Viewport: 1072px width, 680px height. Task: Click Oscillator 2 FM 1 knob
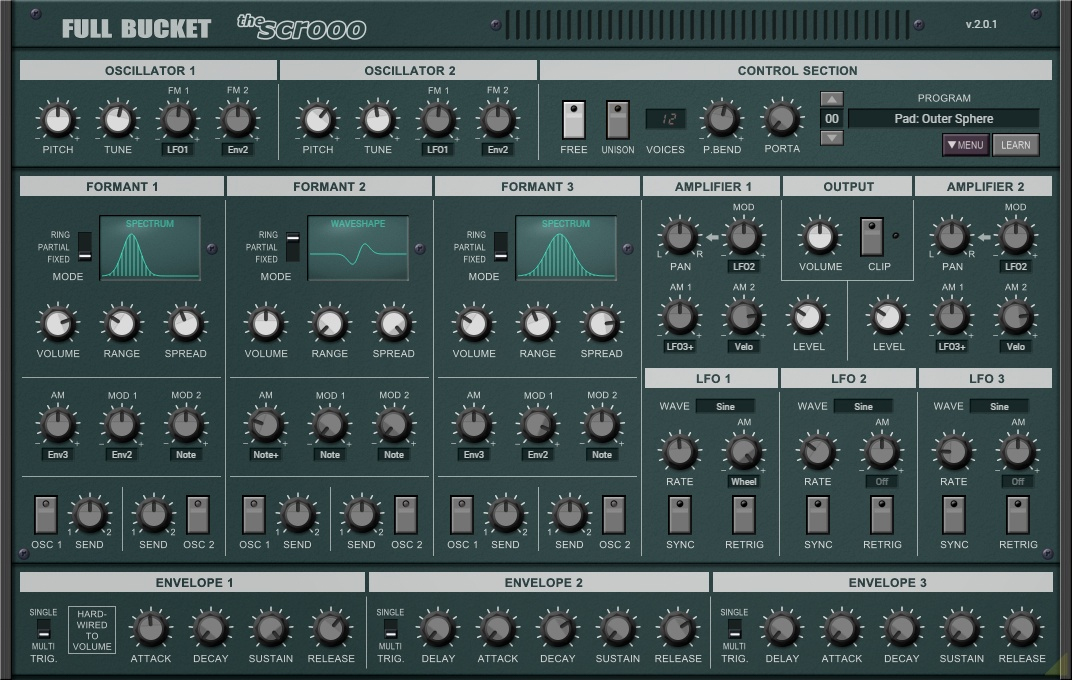pos(438,120)
